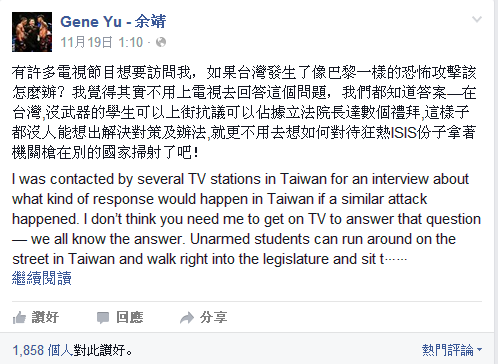Open the post timestamp 11月19日 1:10

click(102, 42)
